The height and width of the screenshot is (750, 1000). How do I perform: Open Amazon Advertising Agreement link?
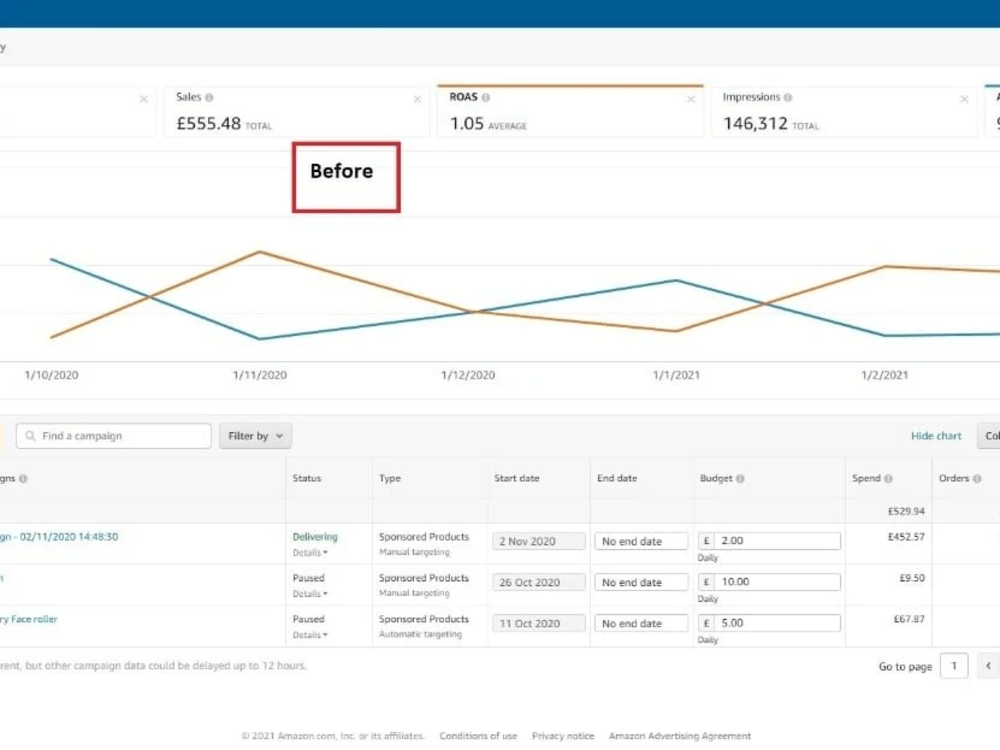pyautogui.click(x=680, y=736)
